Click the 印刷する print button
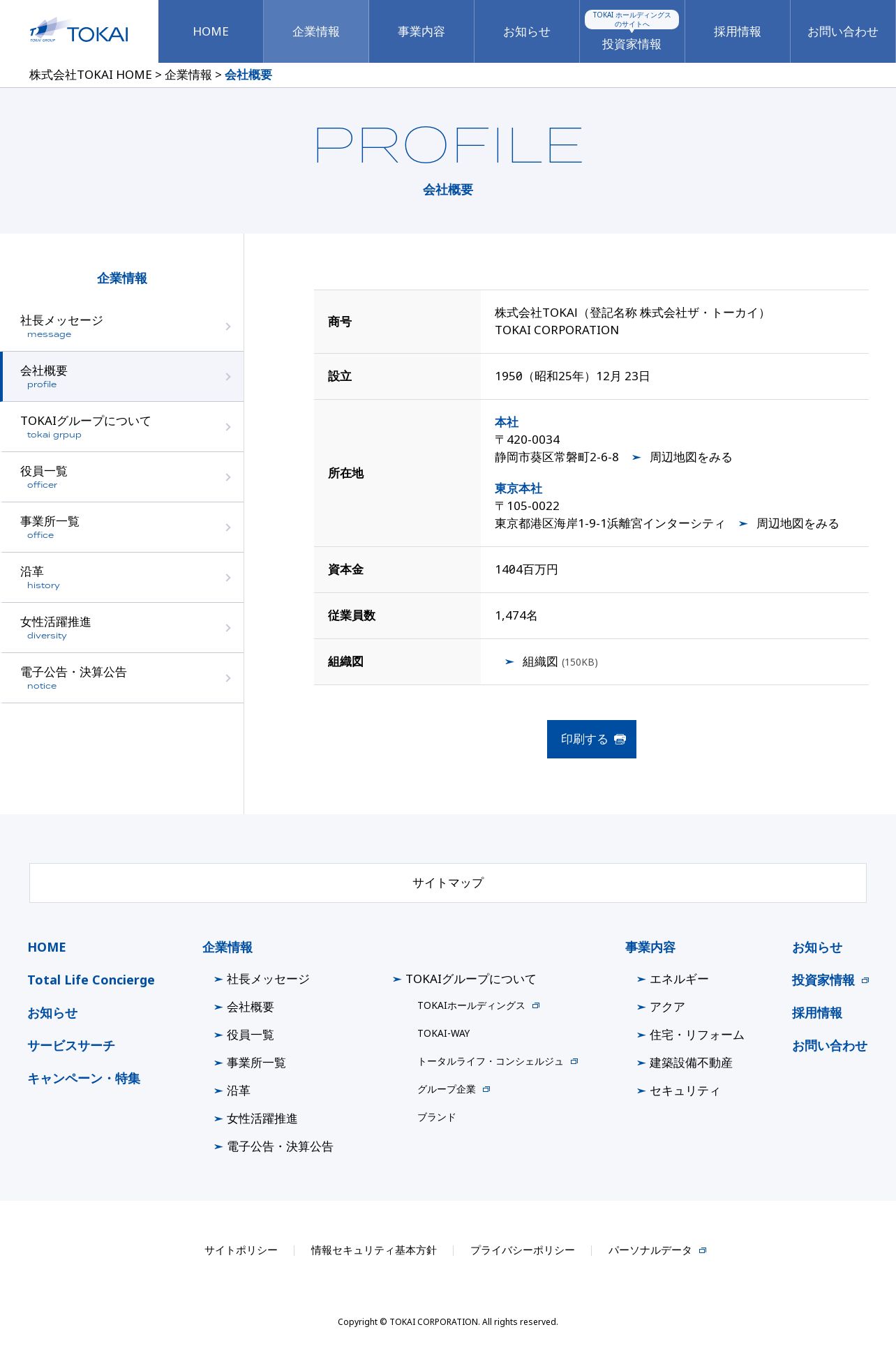 point(592,739)
